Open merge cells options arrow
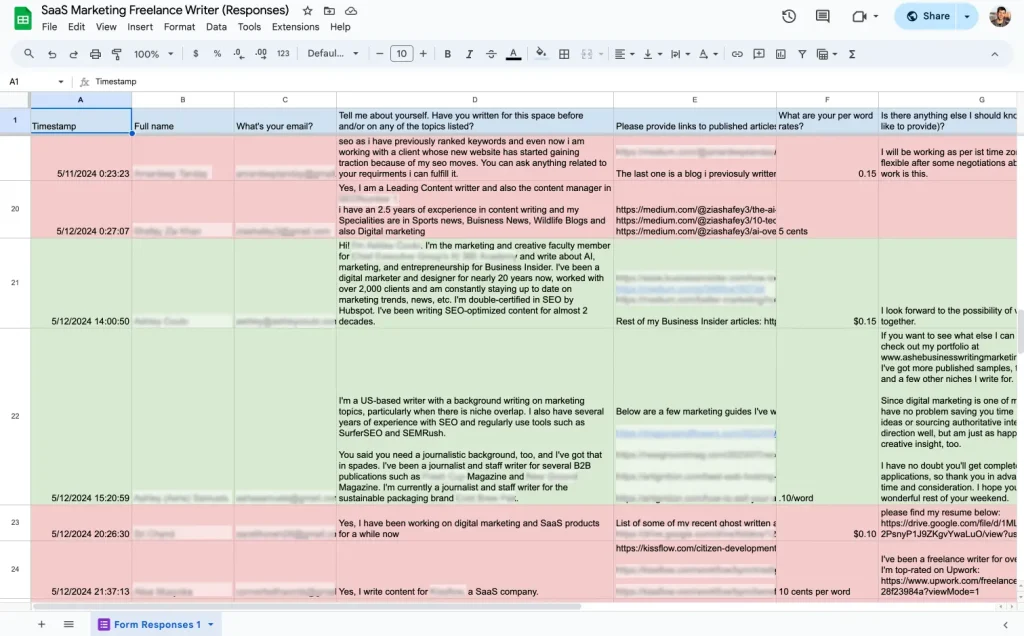The width and height of the screenshot is (1024, 636). point(601,54)
